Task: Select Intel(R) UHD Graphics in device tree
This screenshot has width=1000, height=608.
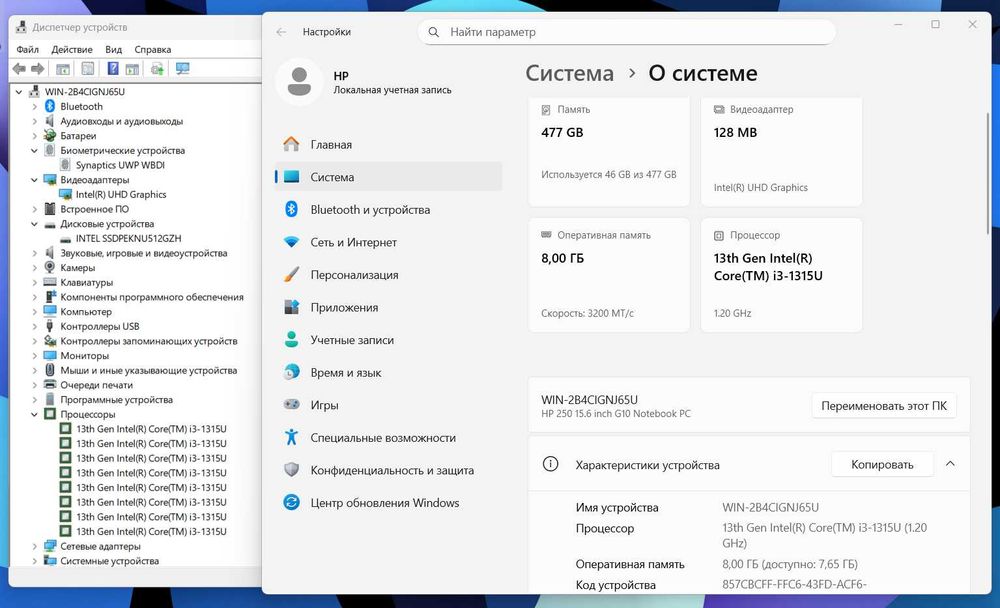Action: tap(121, 195)
